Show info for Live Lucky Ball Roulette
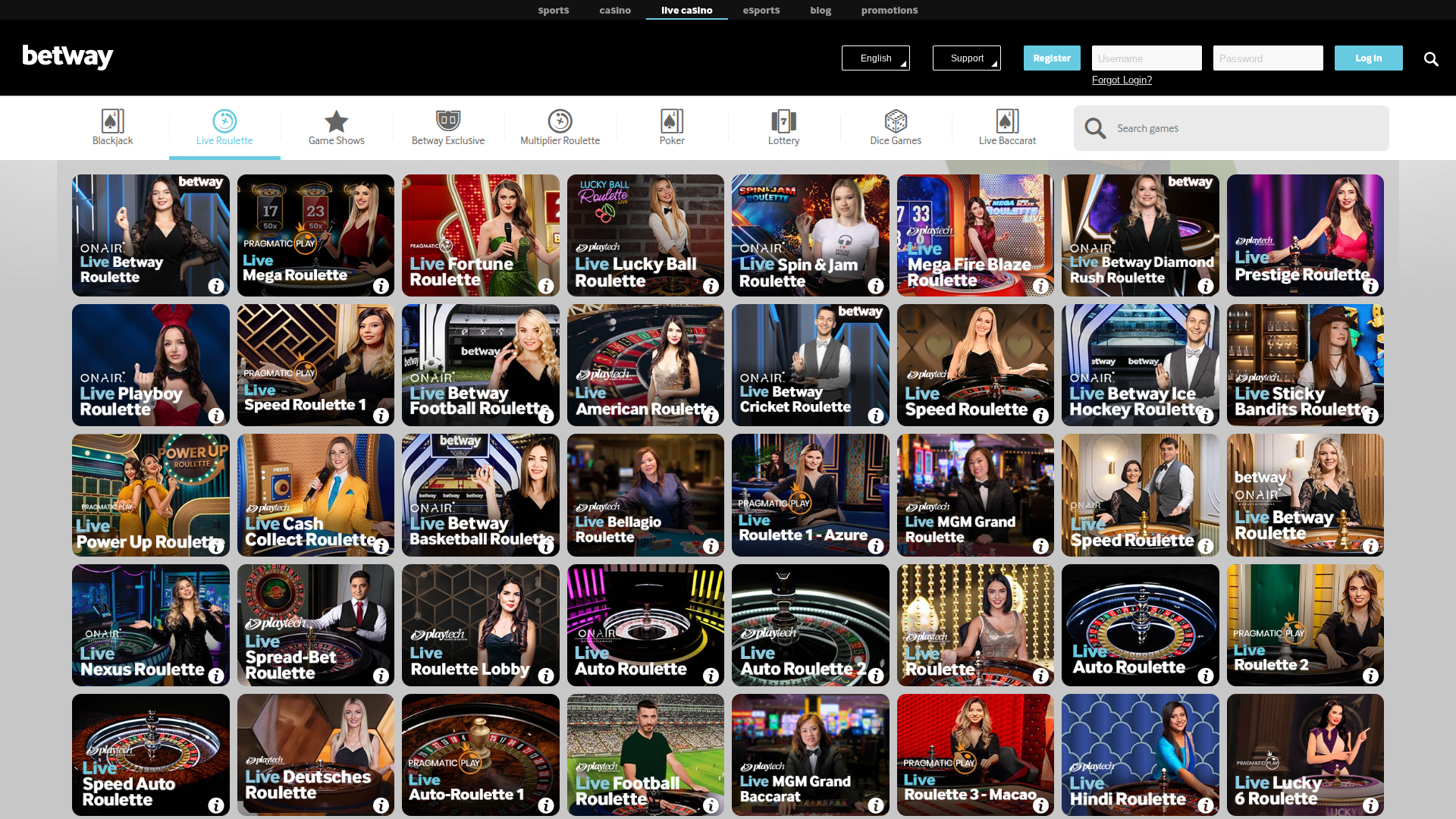Screen dimensions: 1456x819 pos(711,286)
